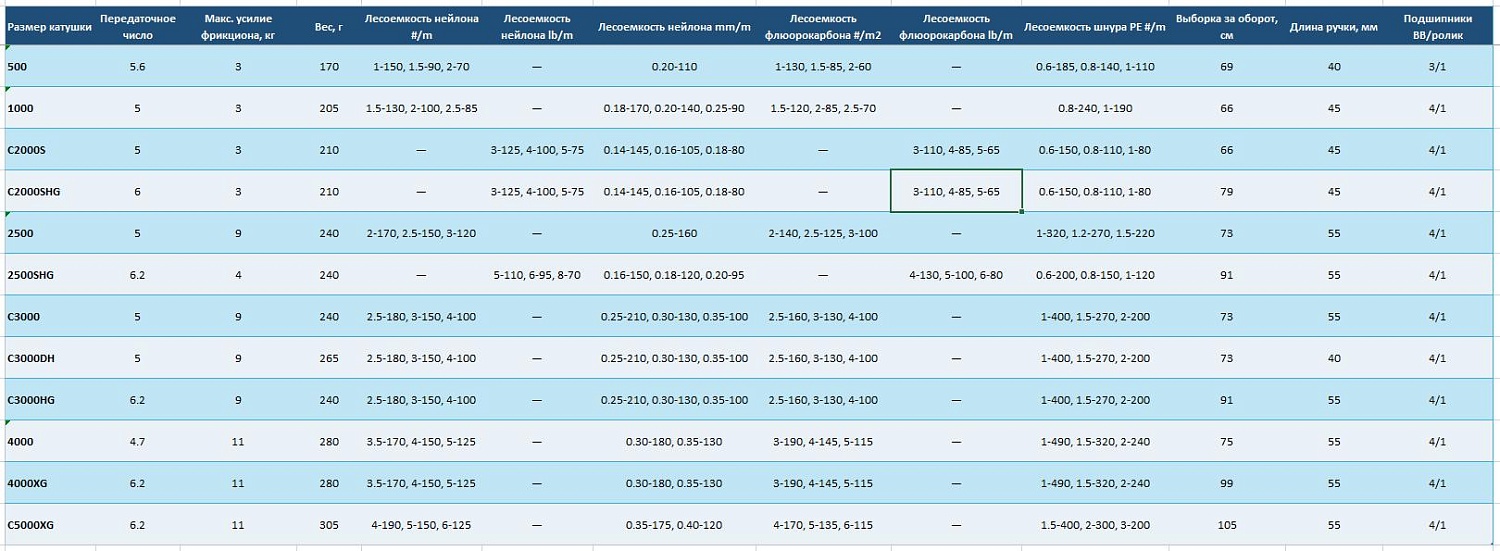This screenshot has width=1500, height=551.
Task: Select cell with model C2000SHG
Action: click(49, 191)
